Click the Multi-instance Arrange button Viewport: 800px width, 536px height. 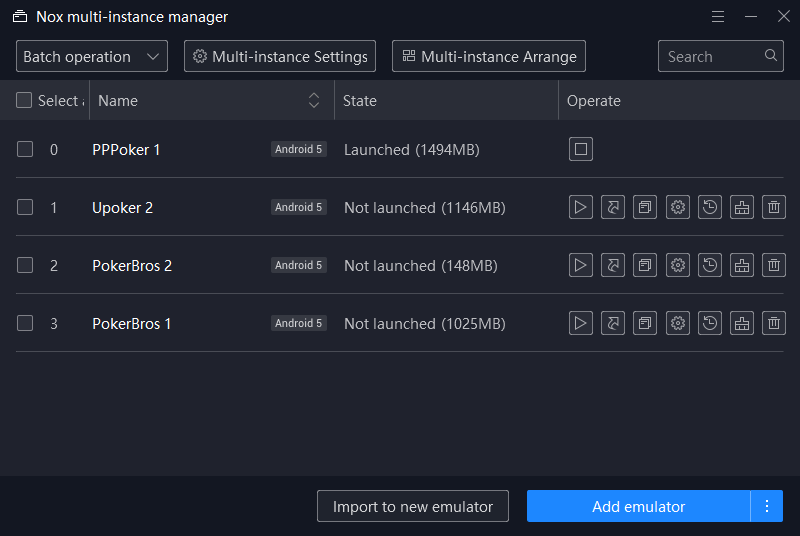tap(488, 57)
